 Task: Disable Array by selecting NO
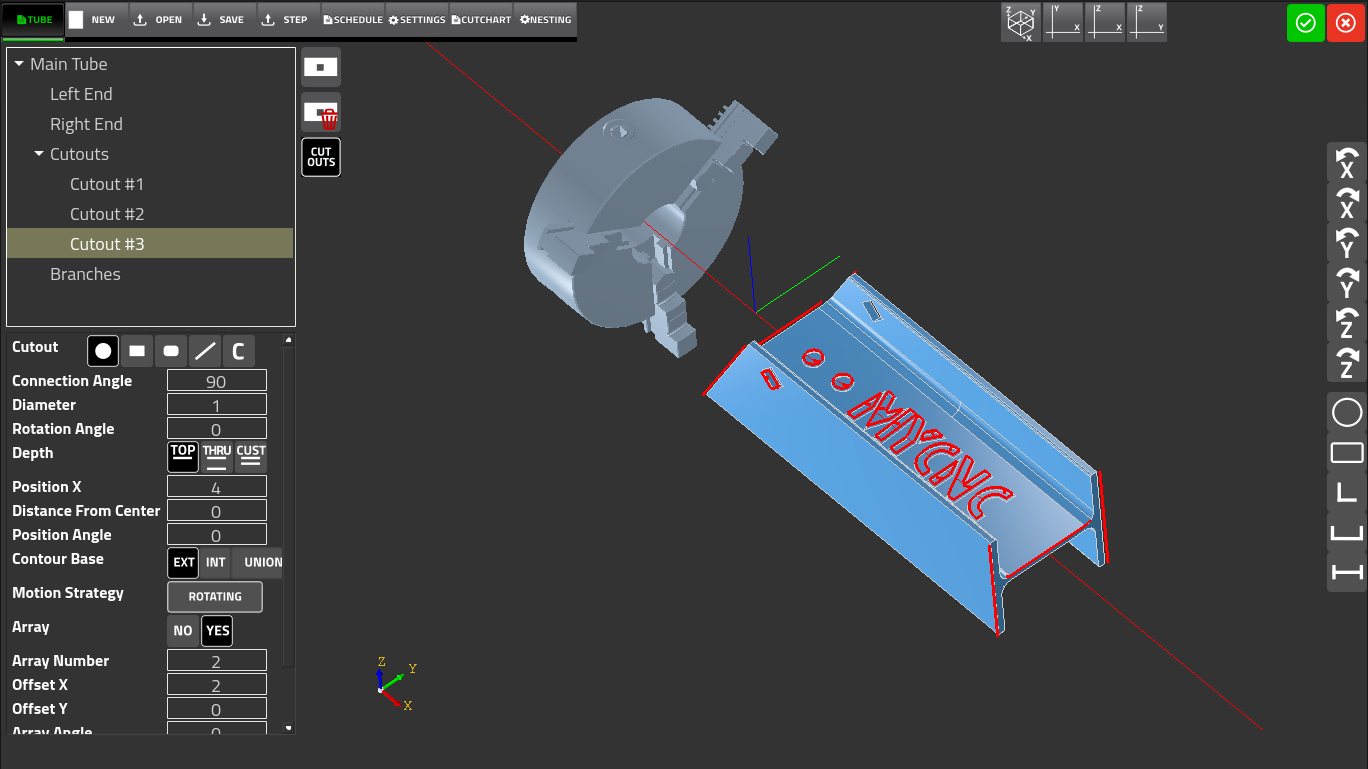tap(183, 630)
